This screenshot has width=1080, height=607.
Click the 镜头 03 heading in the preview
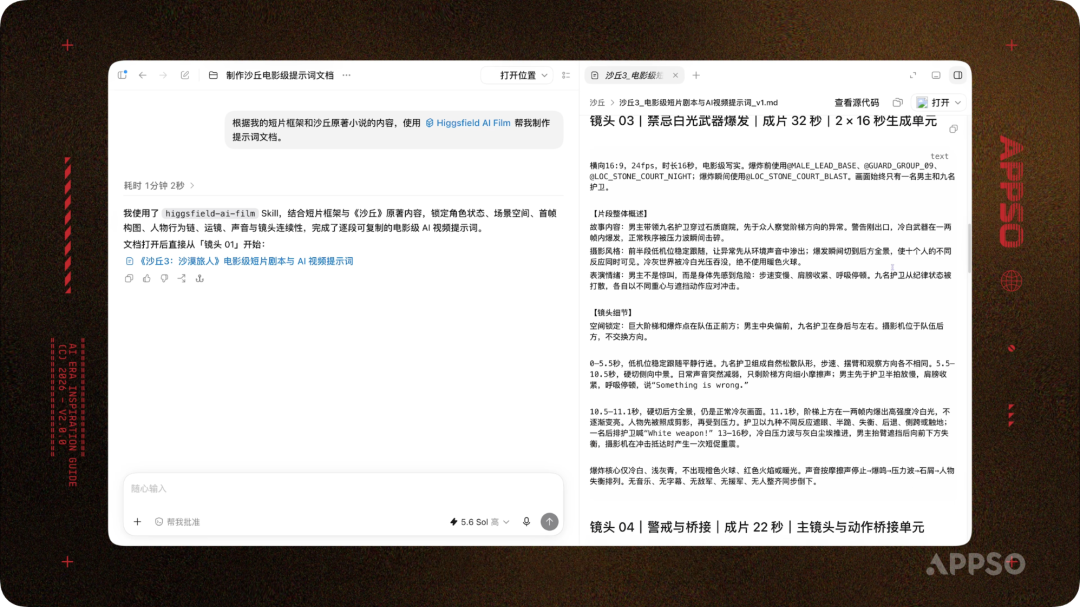point(763,121)
